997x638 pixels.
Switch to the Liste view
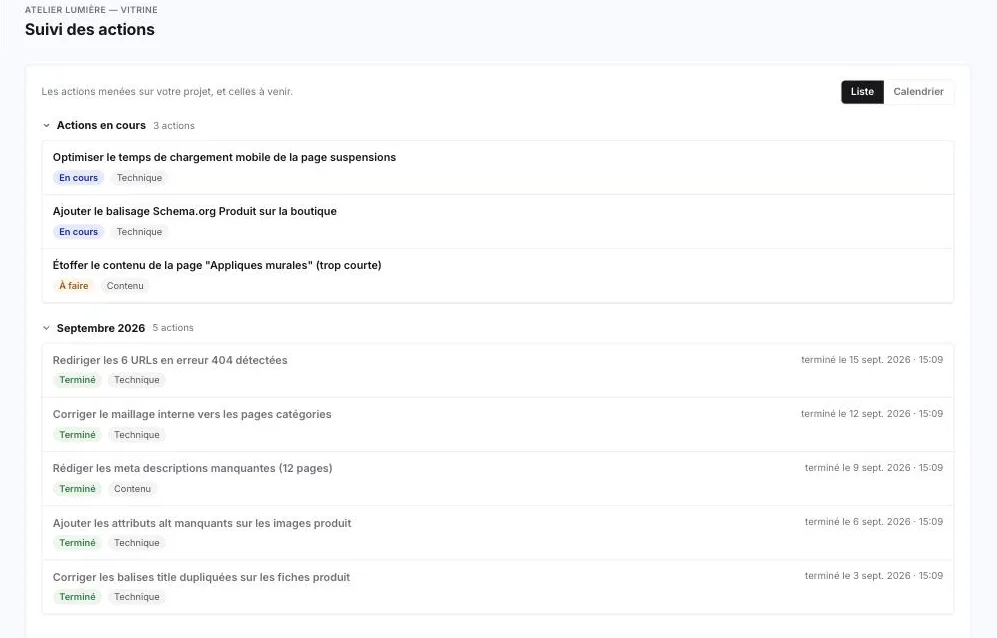pos(862,92)
